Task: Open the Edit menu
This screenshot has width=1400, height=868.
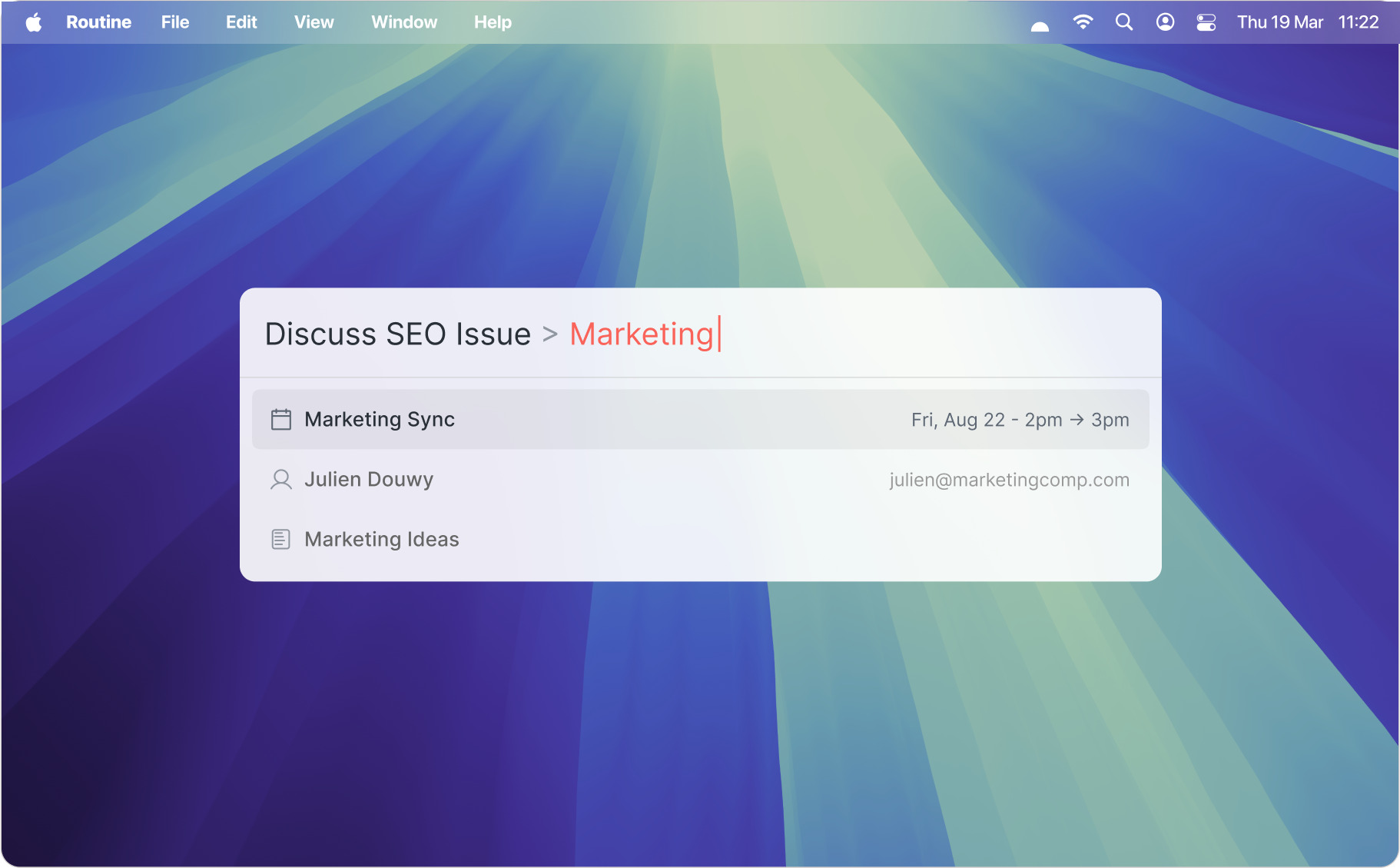Action: click(x=241, y=22)
